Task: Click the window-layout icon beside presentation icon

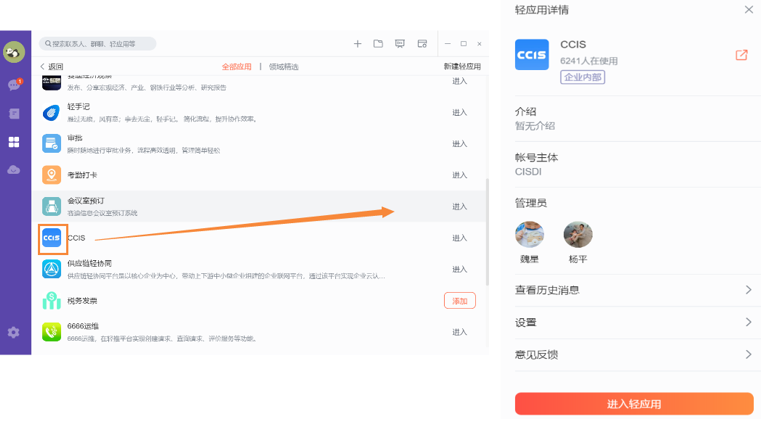Action: (422, 44)
